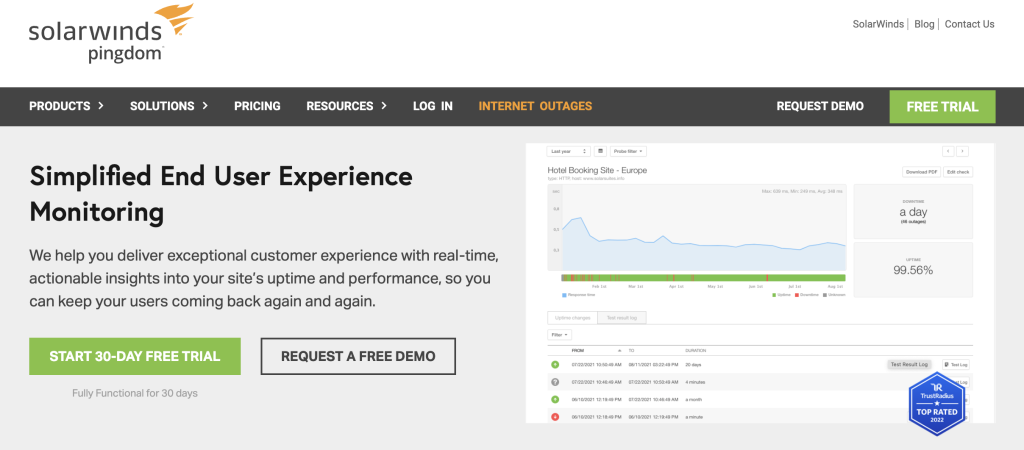Start the 30-day free trial
This screenshot has height=450, width=1024.
click(135, 356)
